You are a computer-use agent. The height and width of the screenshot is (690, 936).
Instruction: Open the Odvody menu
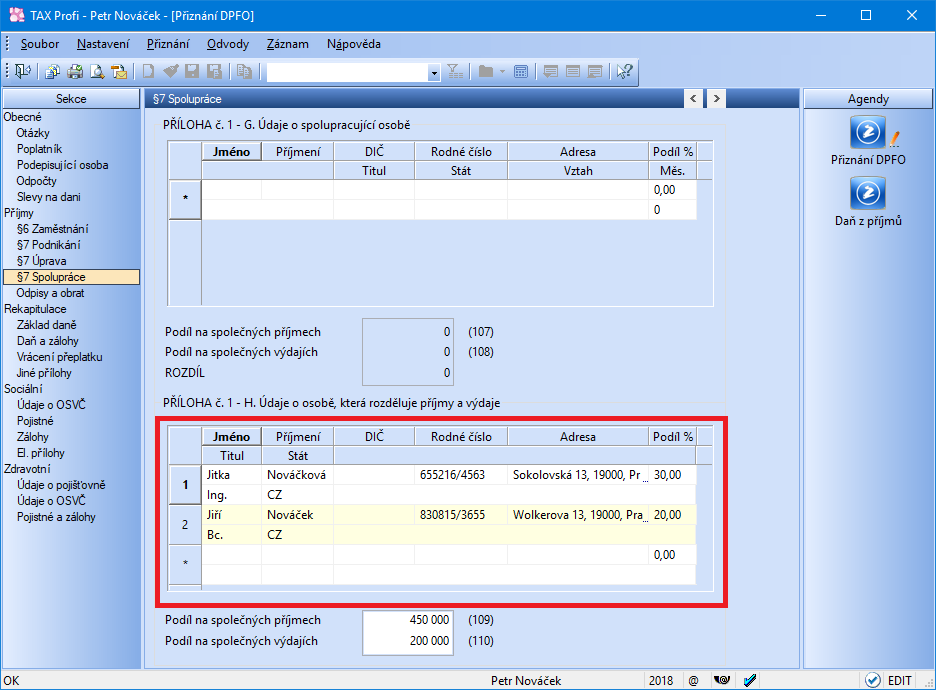228,44
